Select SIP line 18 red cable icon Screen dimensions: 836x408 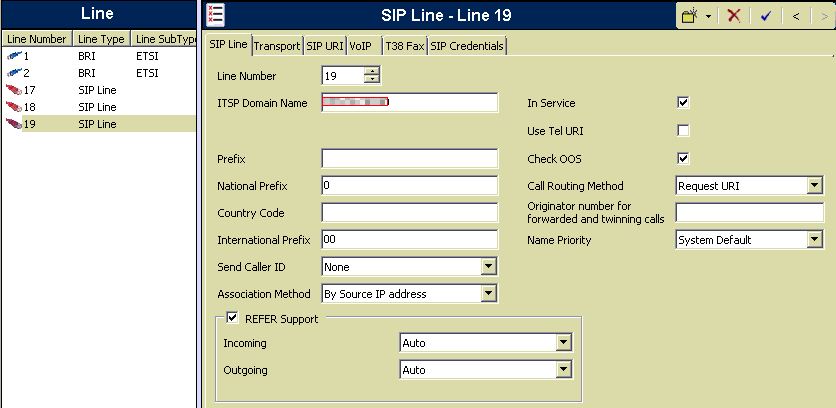click(x=13, y=107)
